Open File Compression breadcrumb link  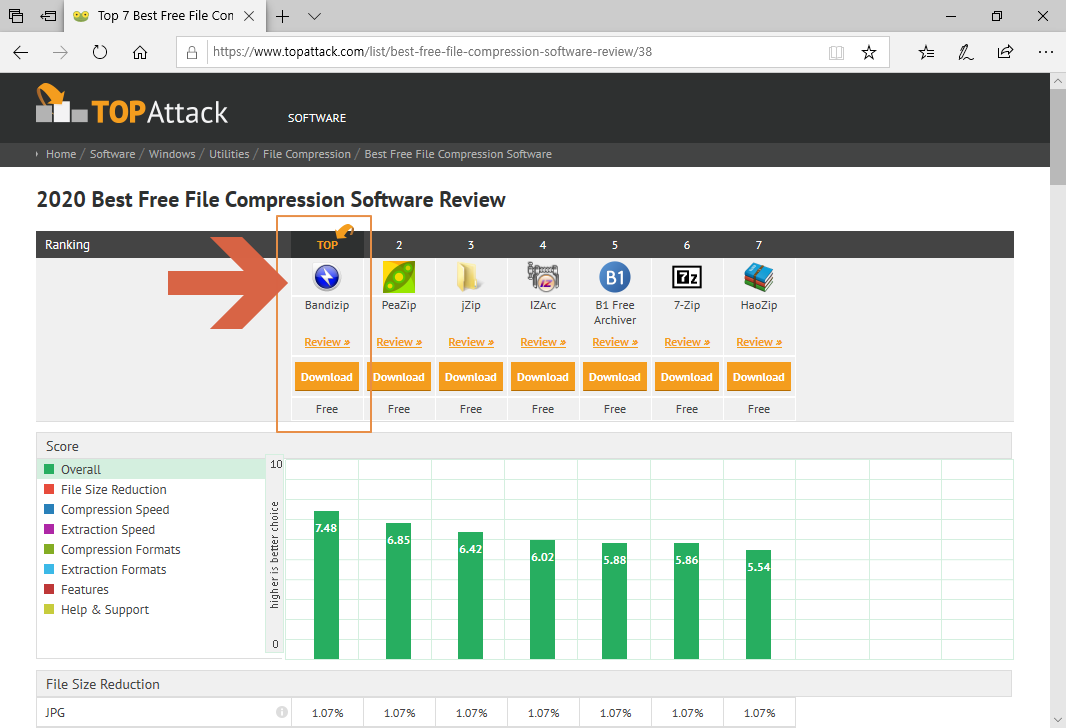[x=307, y=154]
